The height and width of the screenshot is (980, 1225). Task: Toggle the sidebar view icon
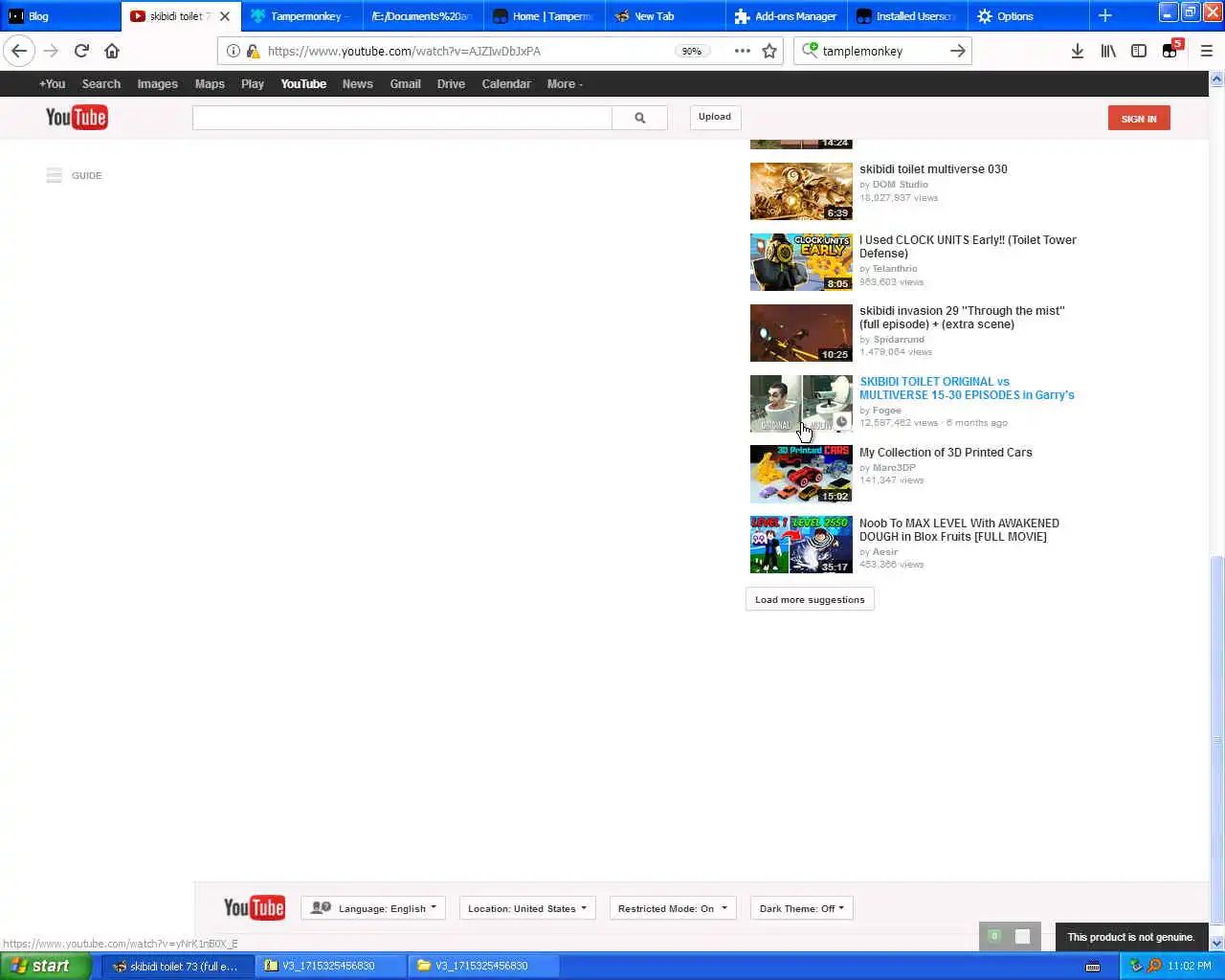coord(1139,51)
